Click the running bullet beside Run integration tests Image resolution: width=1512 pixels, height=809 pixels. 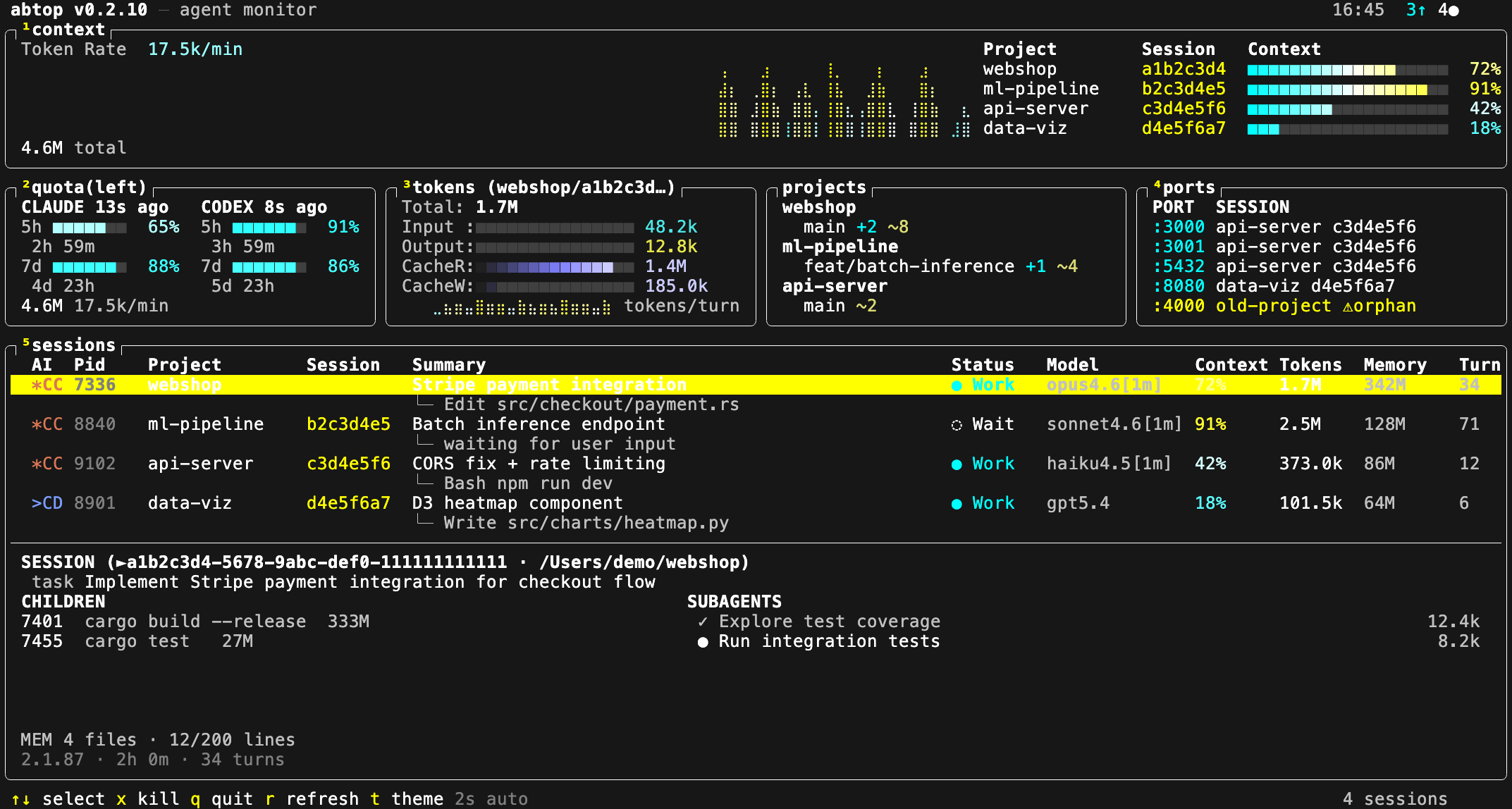point(703,642)
